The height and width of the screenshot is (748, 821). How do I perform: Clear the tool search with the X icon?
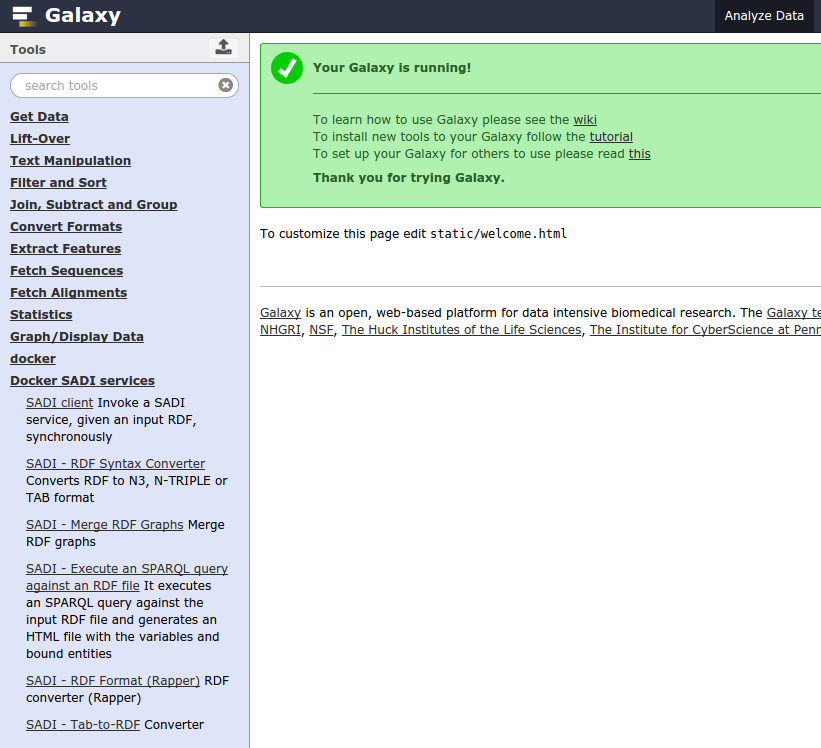226,85
